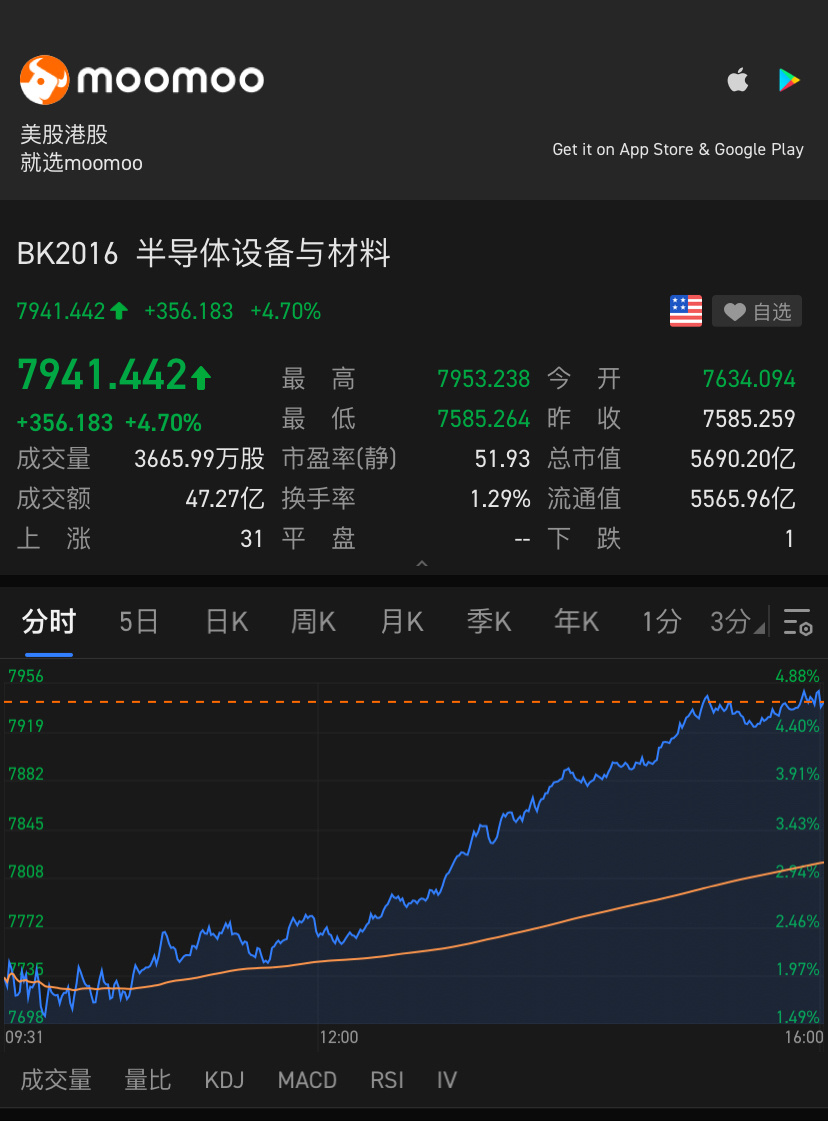Image resolution: width=828 pixels, height=1121 pixels.
Task: Show the 年K chart tab
Action: pyautogui.click(x=576, y=622)
